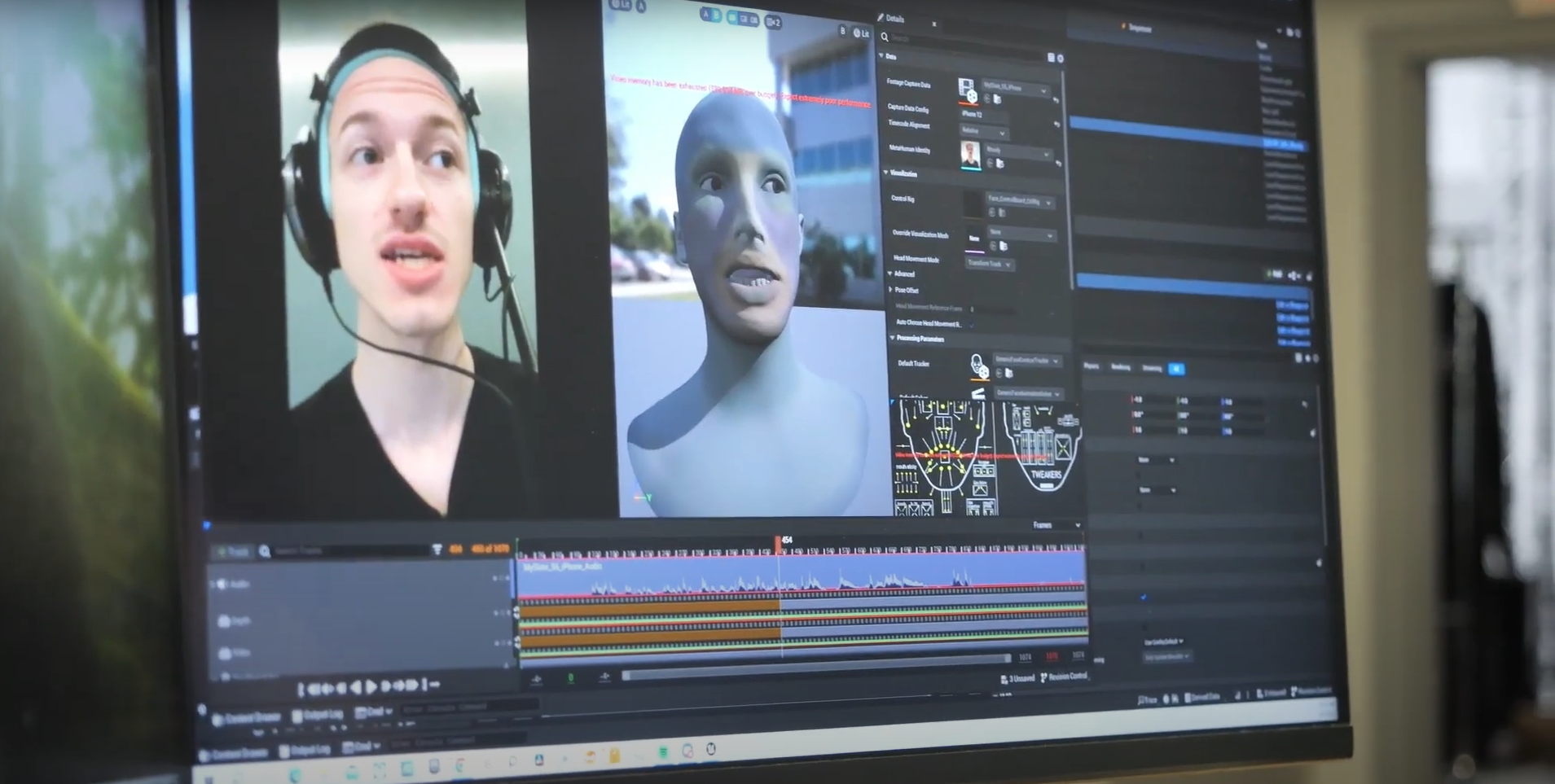
Task: Open the Head Movement Mode dropdown
Action: [x=989, y=265]
